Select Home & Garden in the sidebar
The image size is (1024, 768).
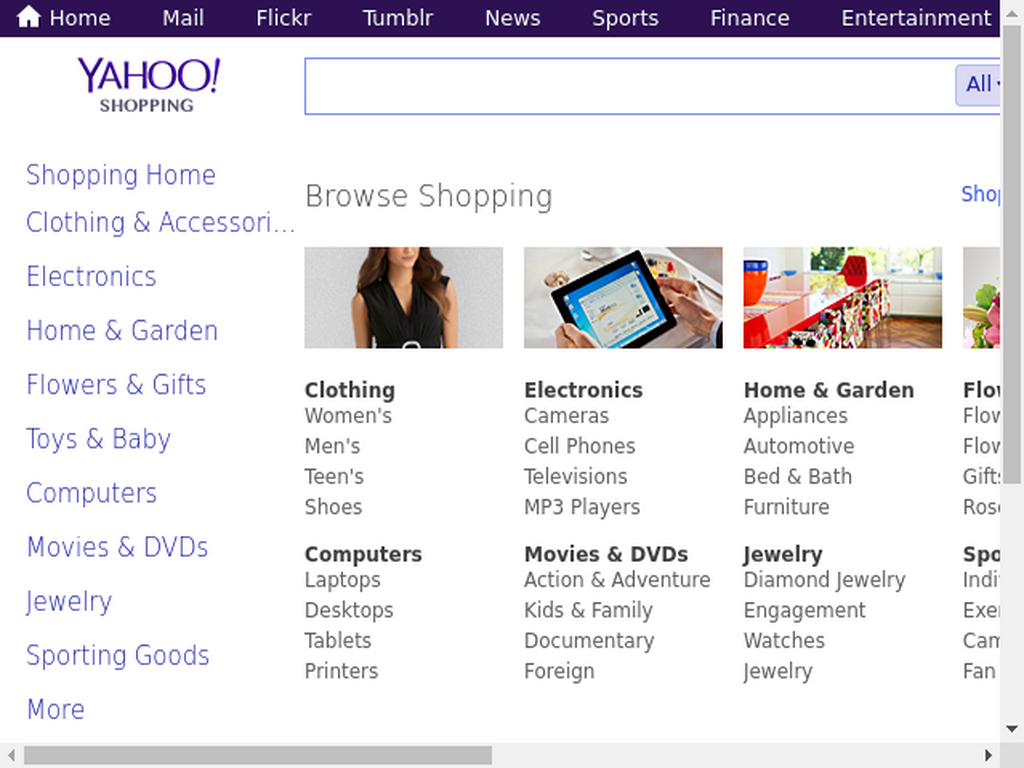[x=122, y=331]
